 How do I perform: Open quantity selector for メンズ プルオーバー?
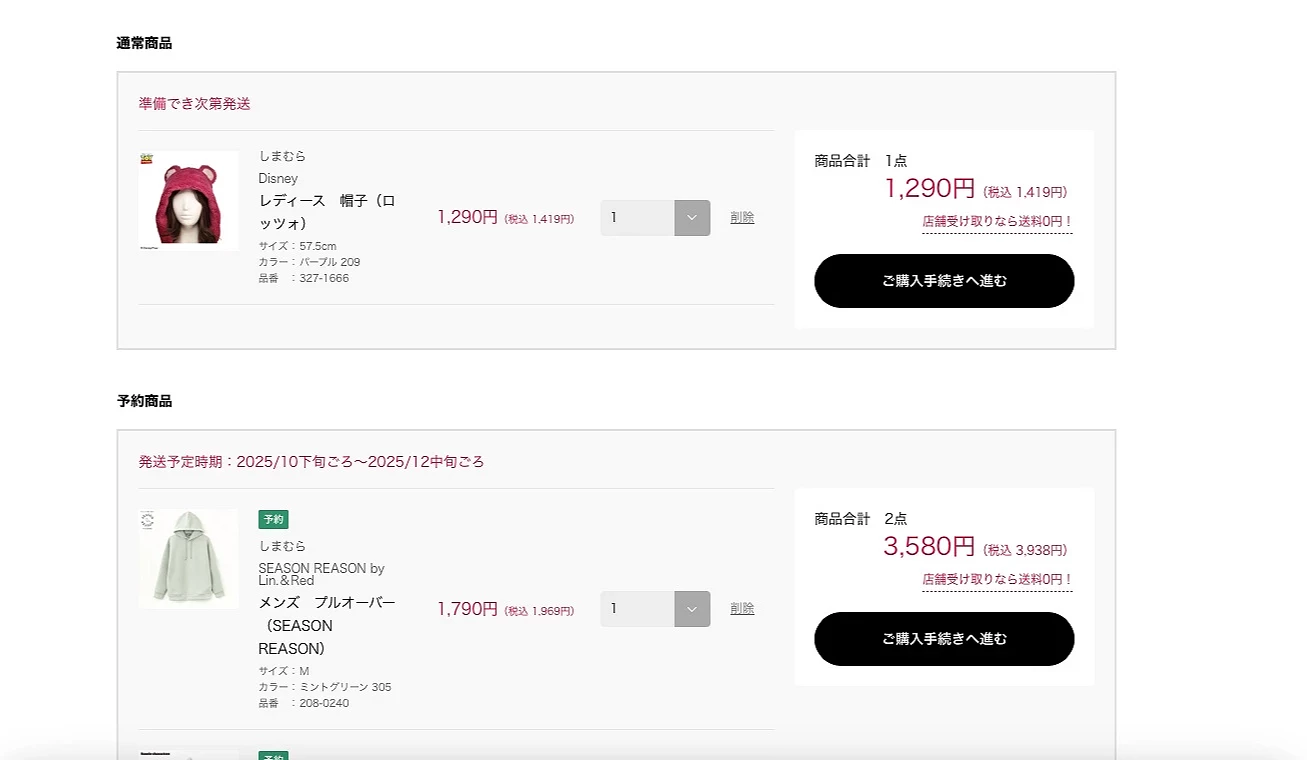(x=691, y=609)
